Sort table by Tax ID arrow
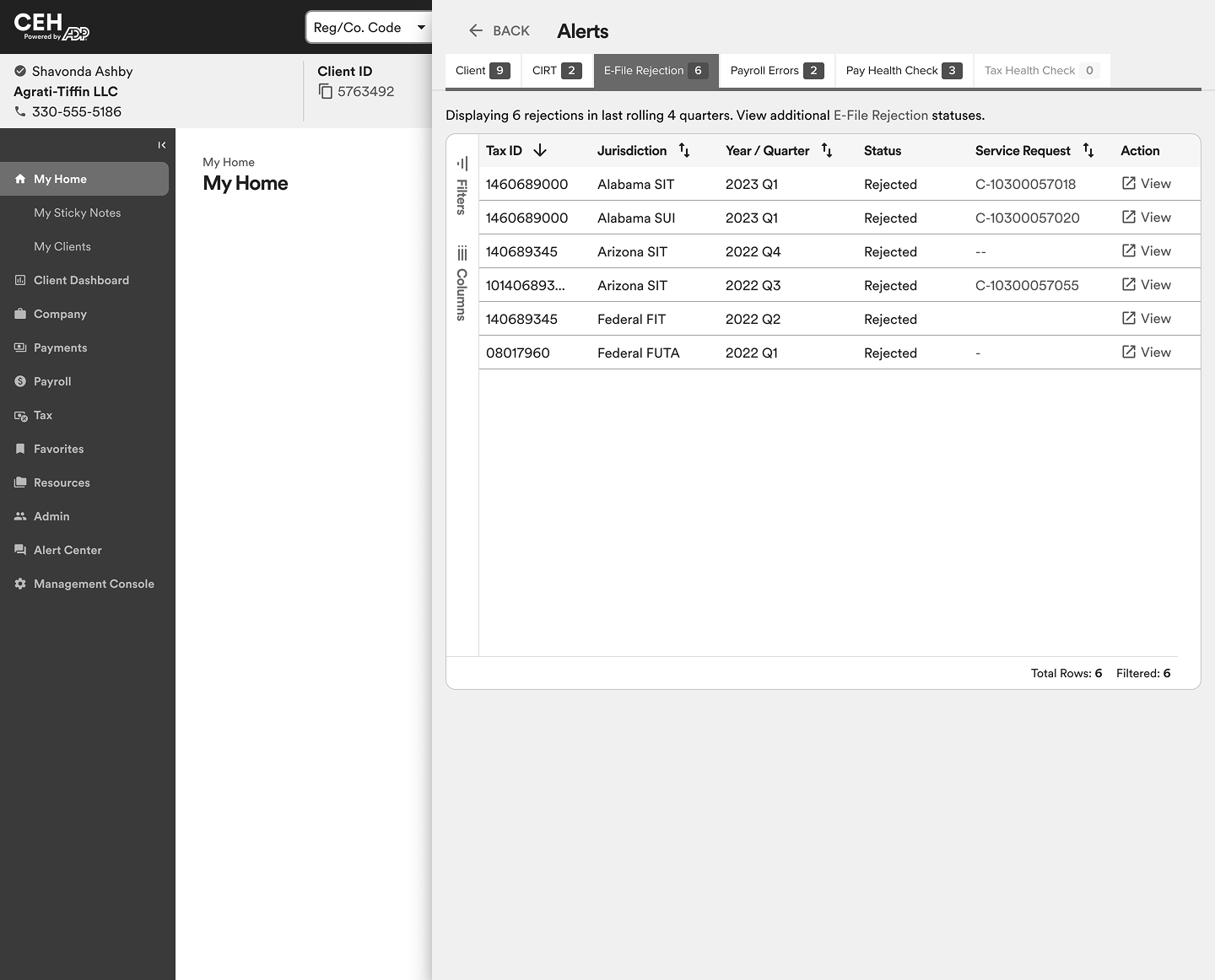The height and width of the screenshot is (980, 1215). click(x=540, y=150)
